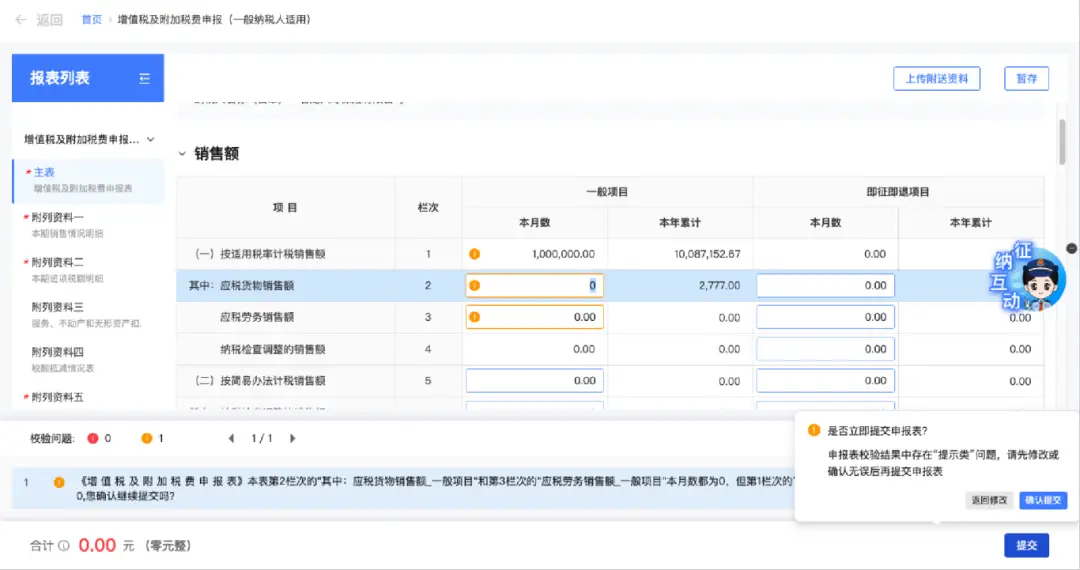Screen dimensions: 1080x570
Task: Expand 增值税及附加税费申报 sidebar group chevron
Action: click(x=150, y=139)
